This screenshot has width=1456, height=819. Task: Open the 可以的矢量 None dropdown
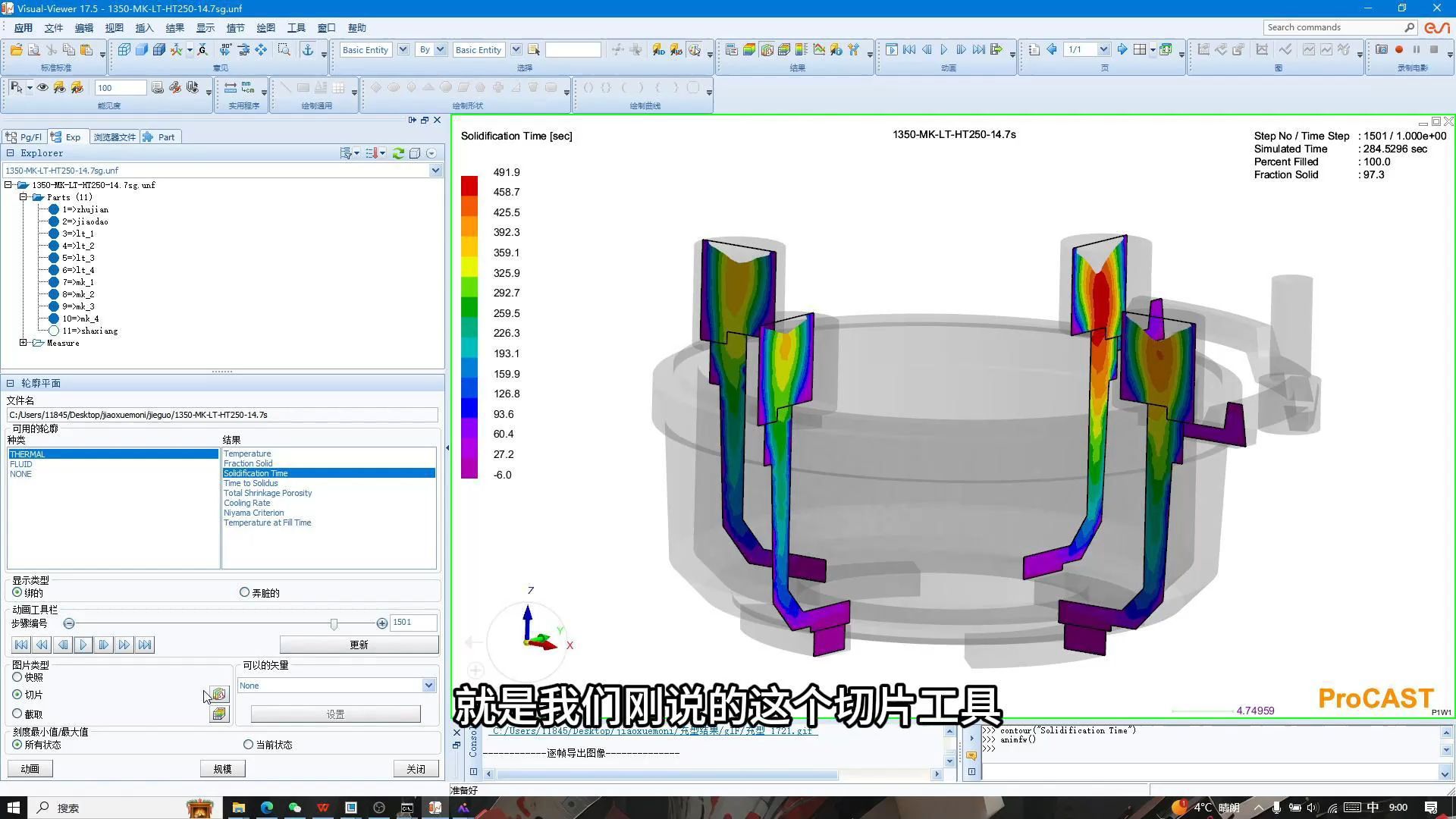428,686
